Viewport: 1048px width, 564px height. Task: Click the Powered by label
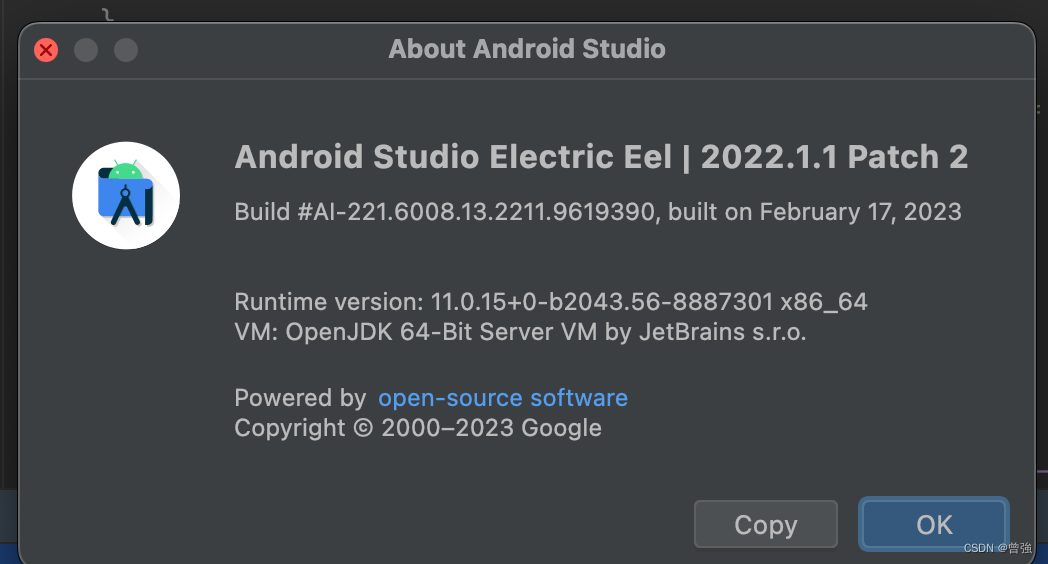click(x=300, y=398)
